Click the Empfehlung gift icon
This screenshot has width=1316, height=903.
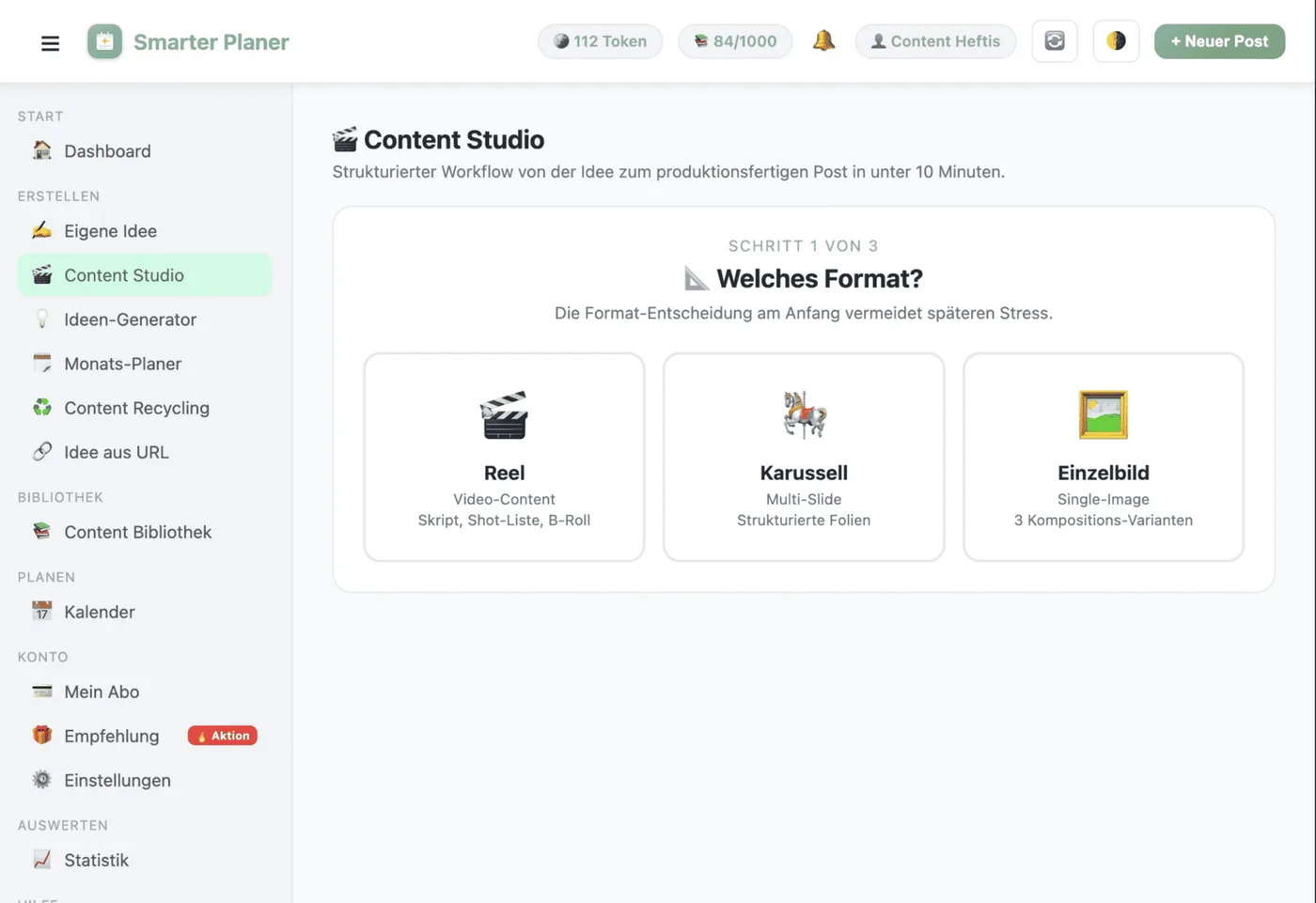point(42,735)
